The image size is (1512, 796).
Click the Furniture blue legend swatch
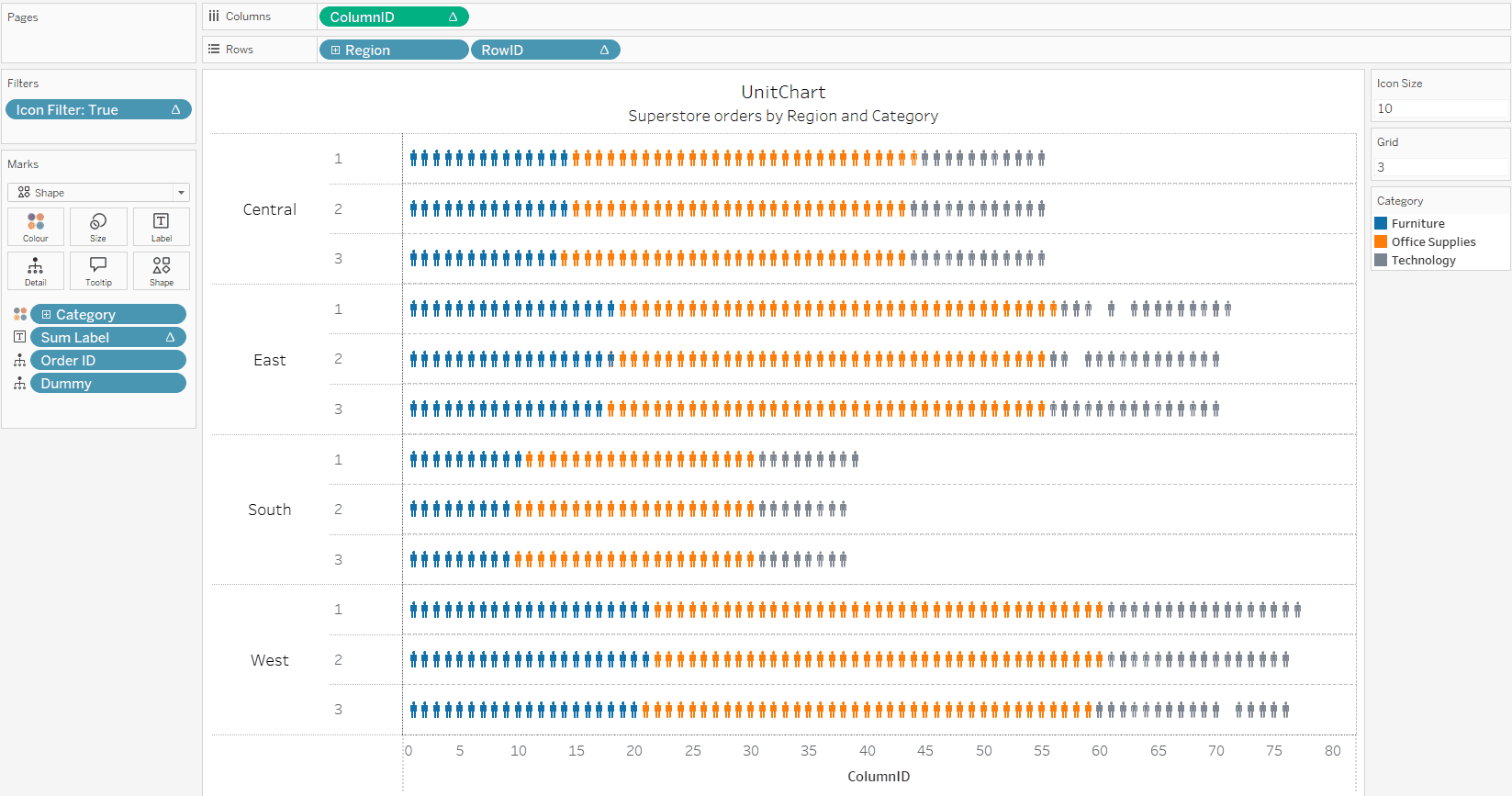tap(1381, 223)
